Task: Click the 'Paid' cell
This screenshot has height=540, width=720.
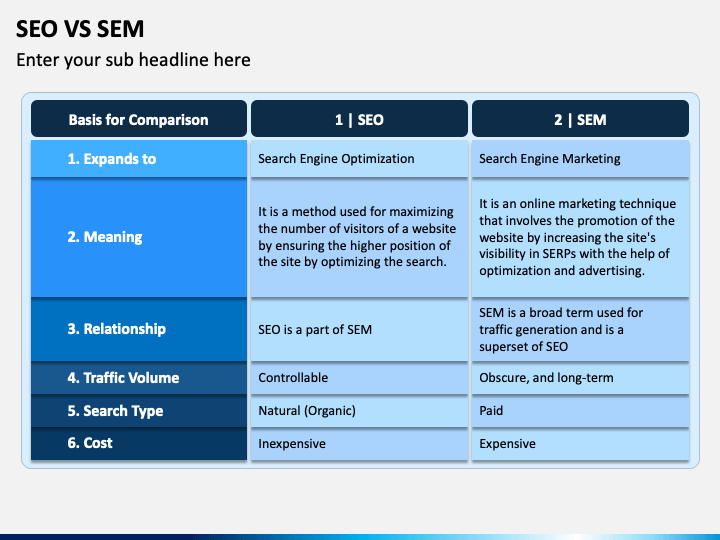Action: [x=580, y=411]
